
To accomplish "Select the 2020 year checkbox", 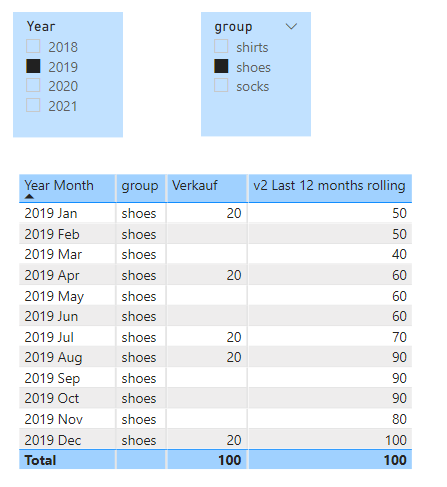I will click(x=33, y=85).
